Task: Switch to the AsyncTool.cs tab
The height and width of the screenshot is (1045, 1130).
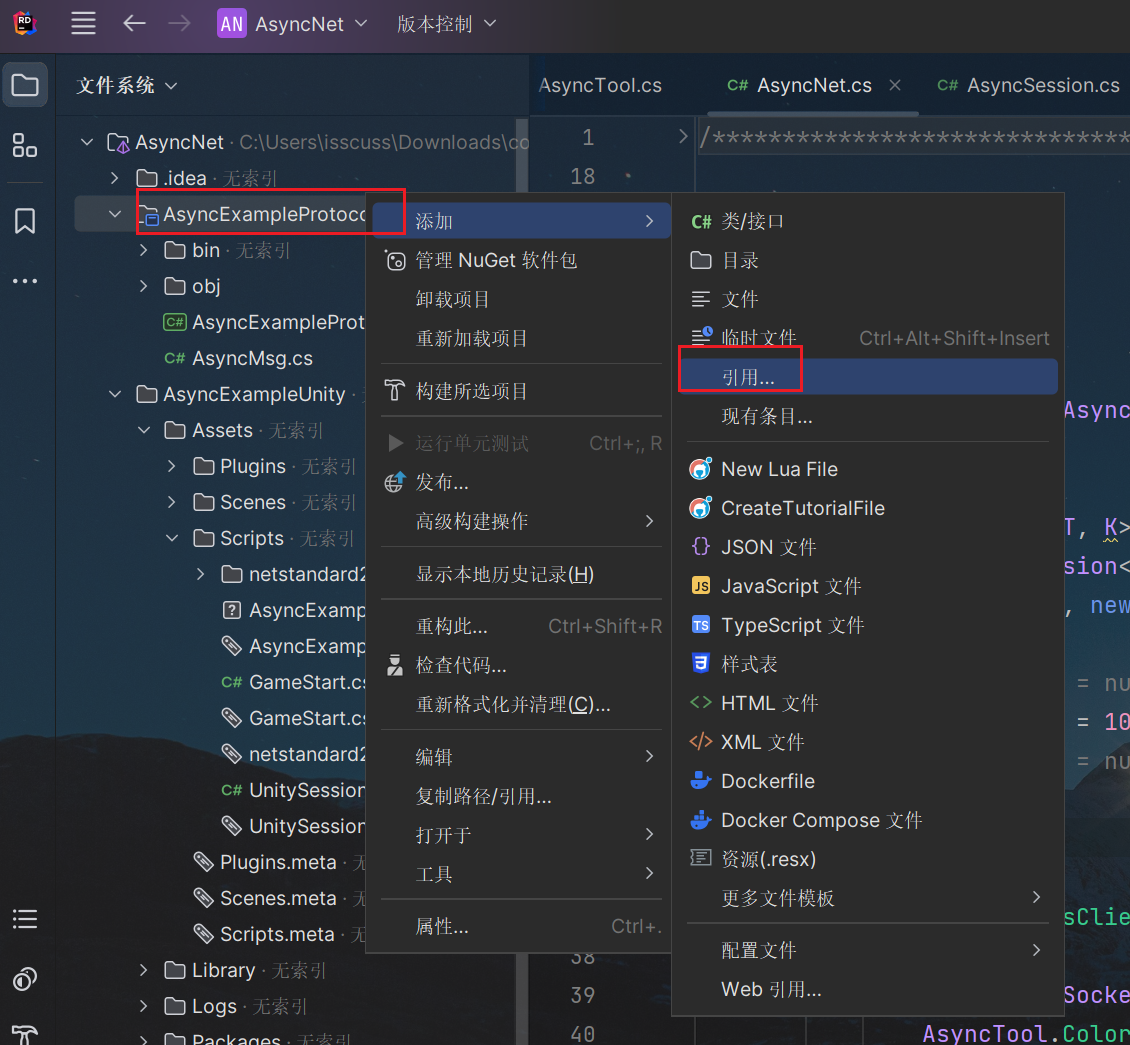Action: point(600,86)
